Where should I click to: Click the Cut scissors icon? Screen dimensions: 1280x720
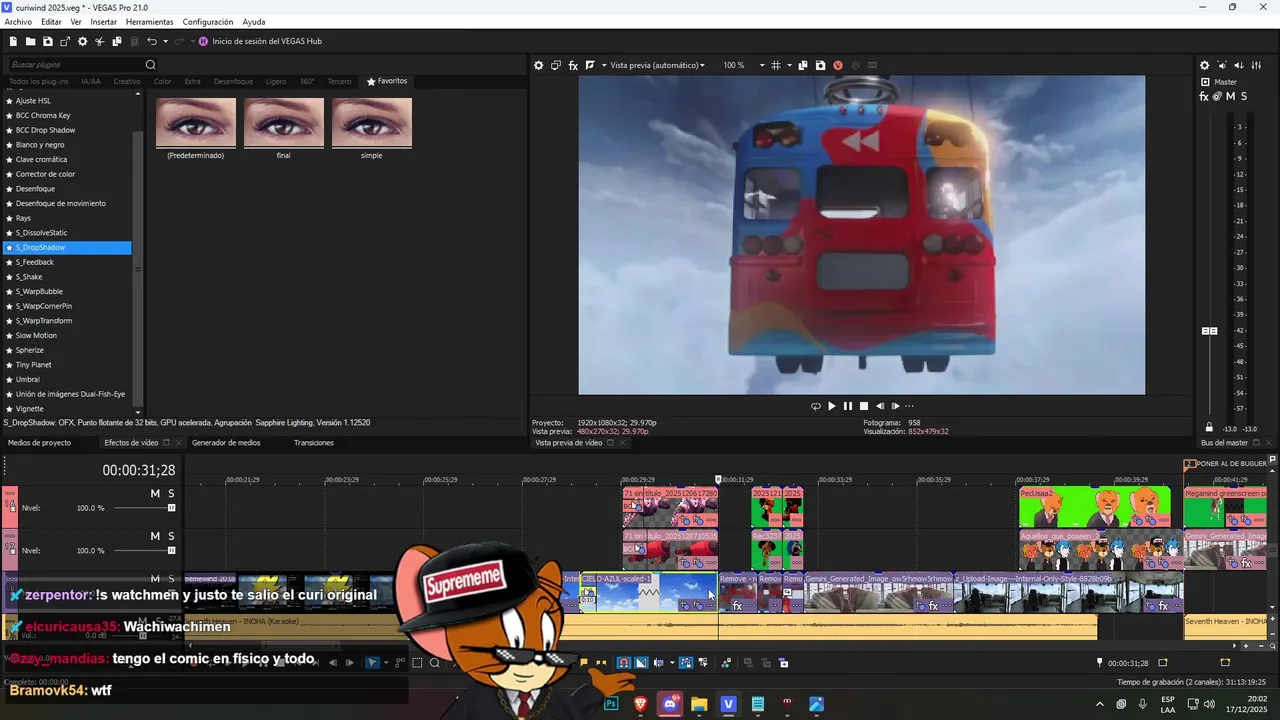100,41
